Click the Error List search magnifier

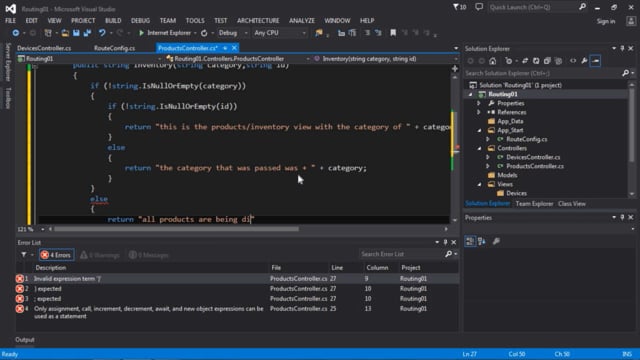[448, 254]
